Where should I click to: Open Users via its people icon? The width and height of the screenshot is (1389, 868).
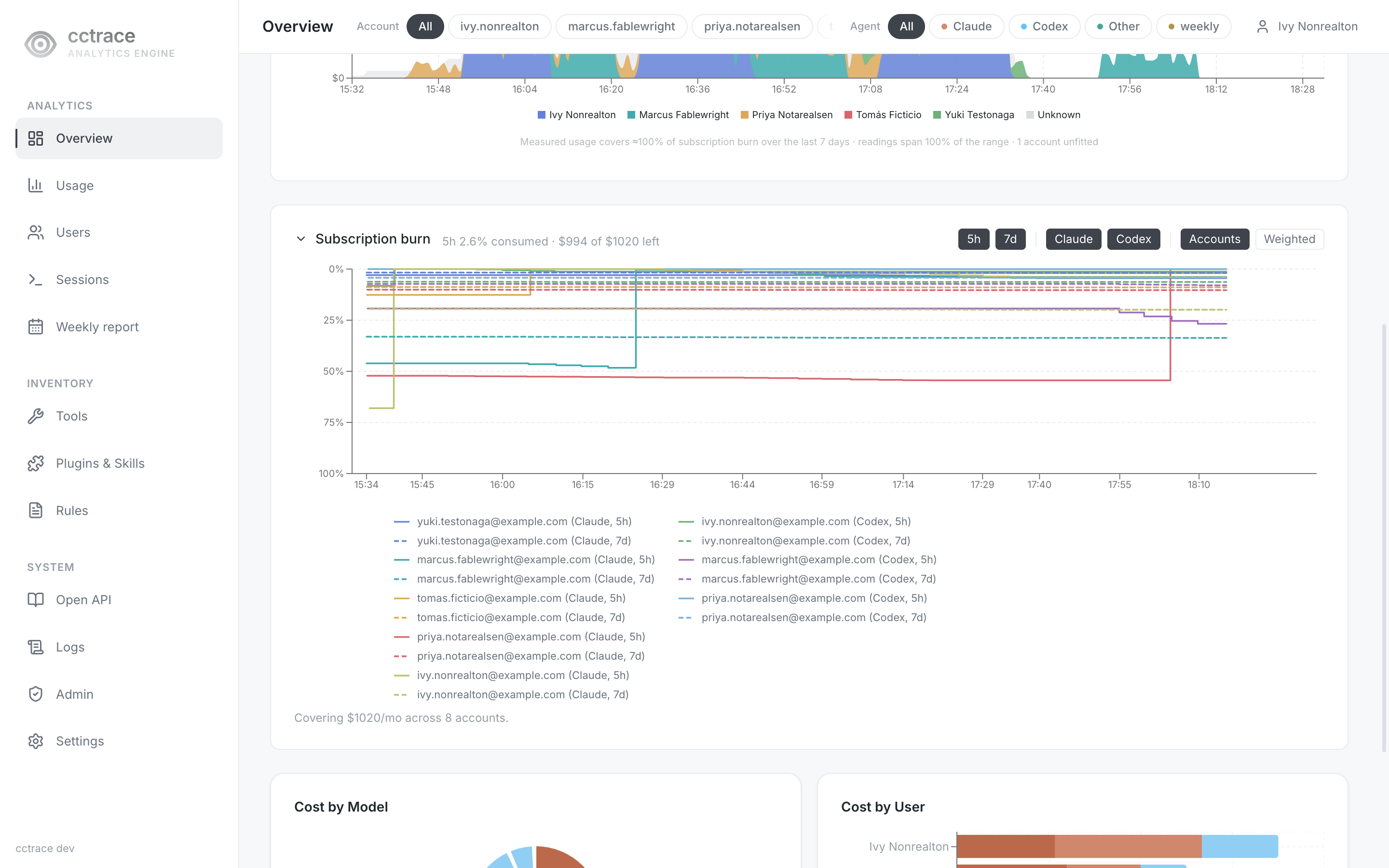click(x=36, y=232)
